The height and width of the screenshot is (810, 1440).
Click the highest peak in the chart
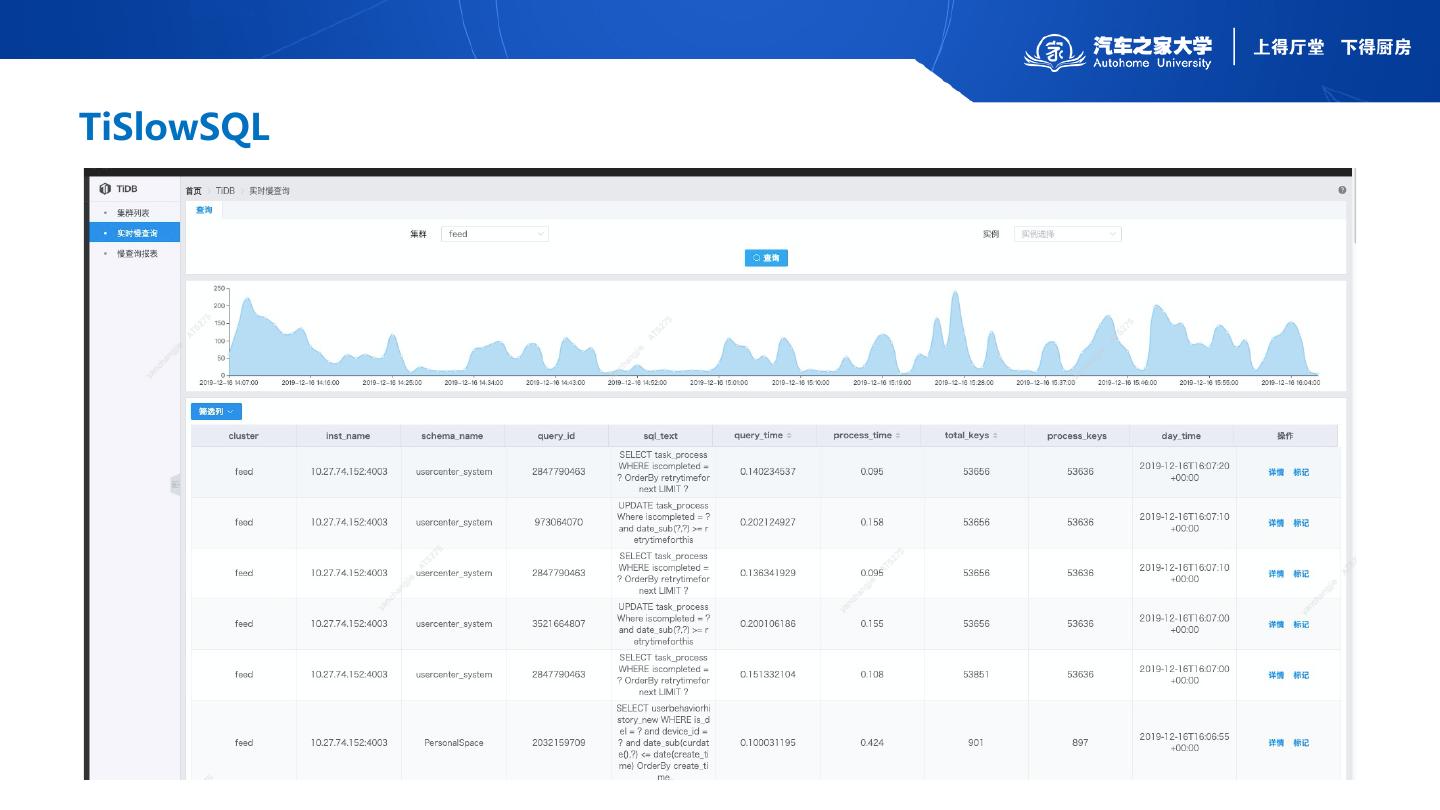point(955,294)
